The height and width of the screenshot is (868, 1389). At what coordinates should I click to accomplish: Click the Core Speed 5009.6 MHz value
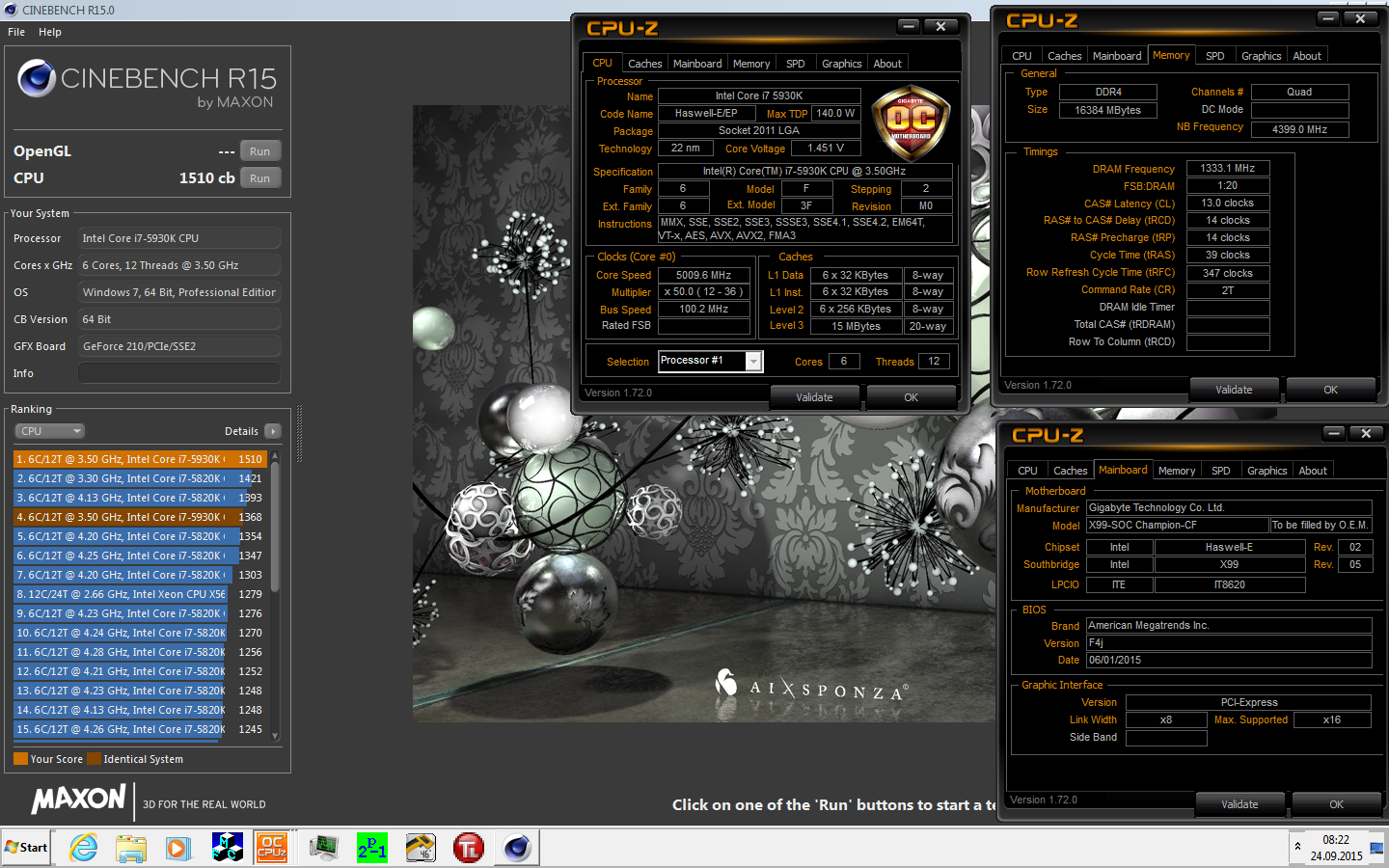click(704, 275)
